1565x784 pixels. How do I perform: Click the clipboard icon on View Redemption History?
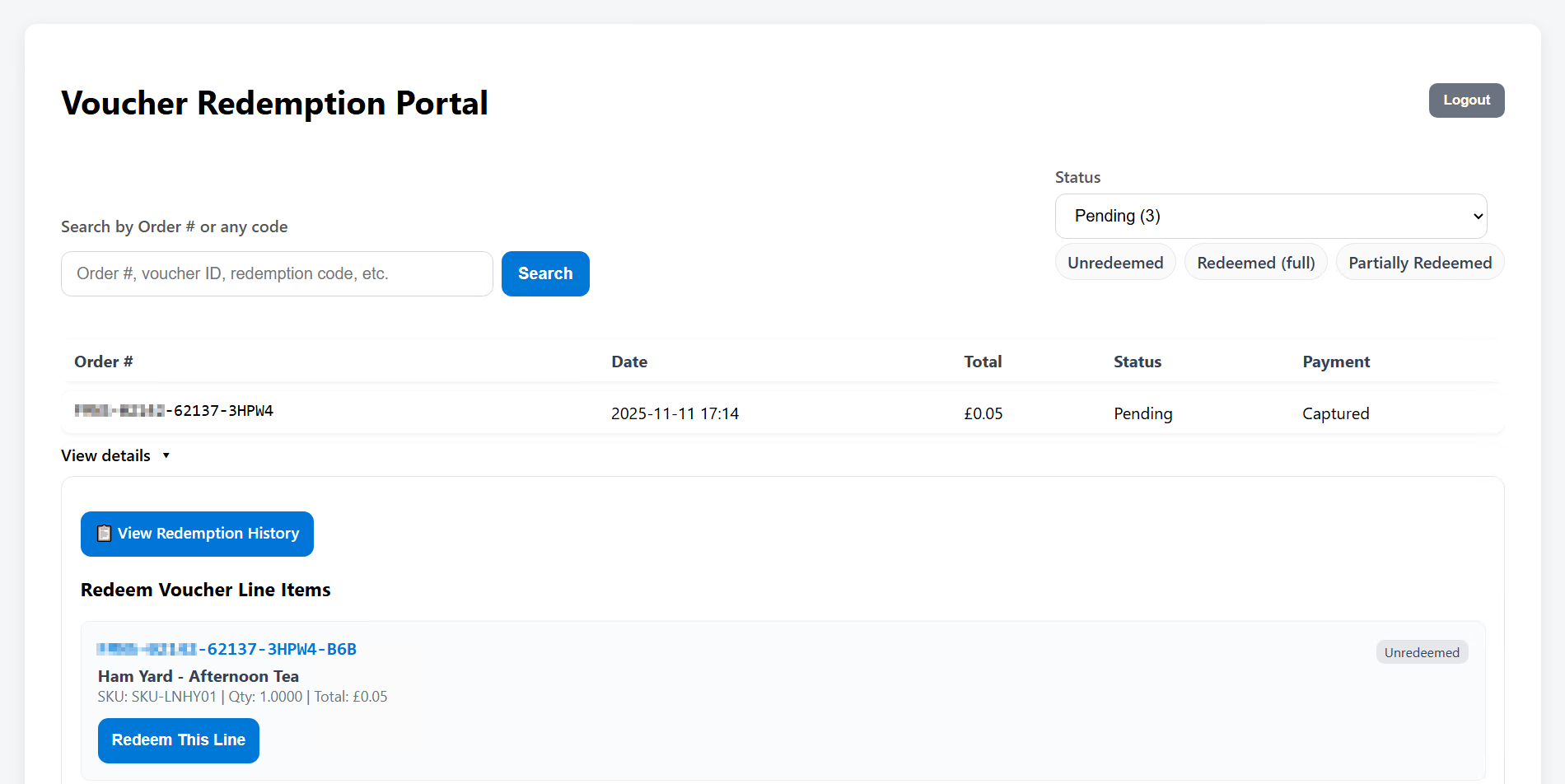click(x=104, y=534)
